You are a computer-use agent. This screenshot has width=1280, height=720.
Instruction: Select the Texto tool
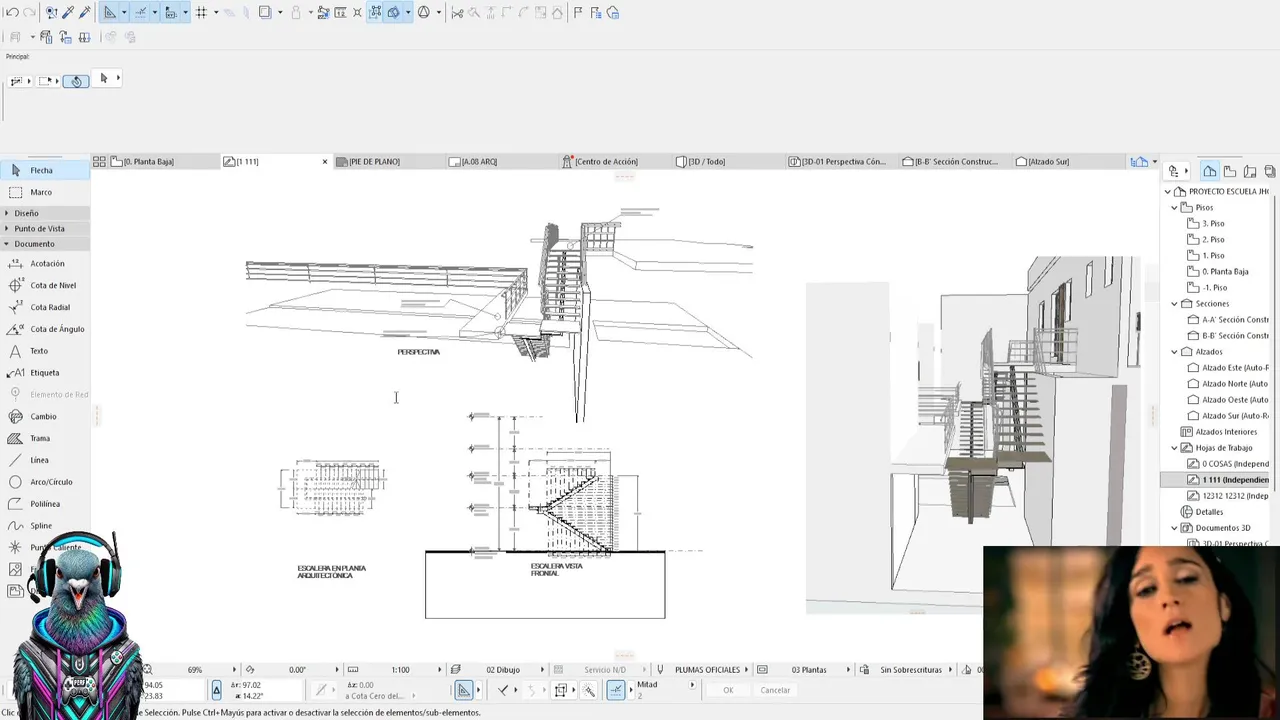tap(45, 351)
